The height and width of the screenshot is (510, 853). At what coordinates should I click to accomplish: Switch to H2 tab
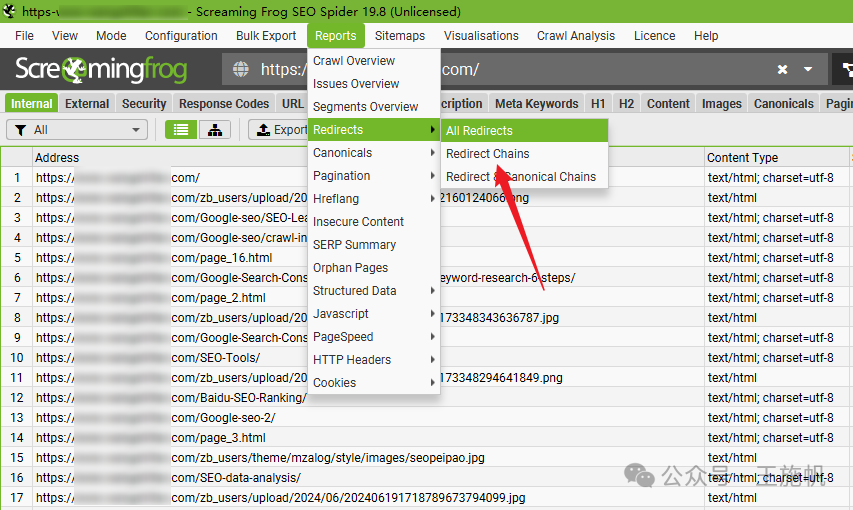pos(626,103)
